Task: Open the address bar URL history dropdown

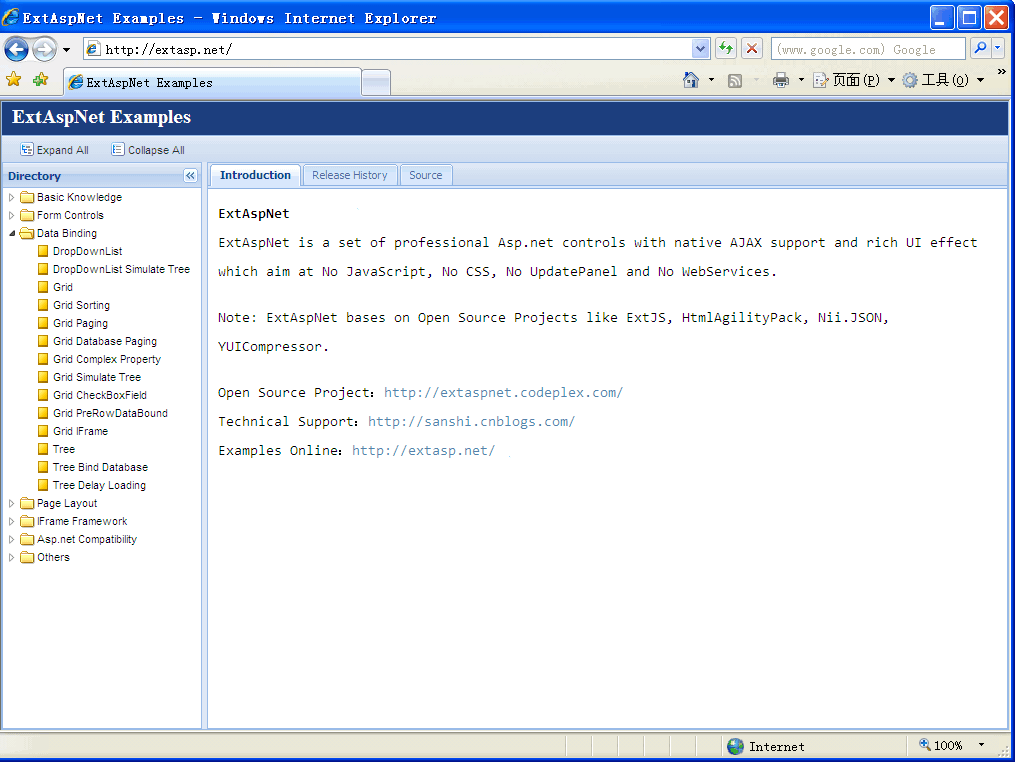Action: click(x=700, y=49)
